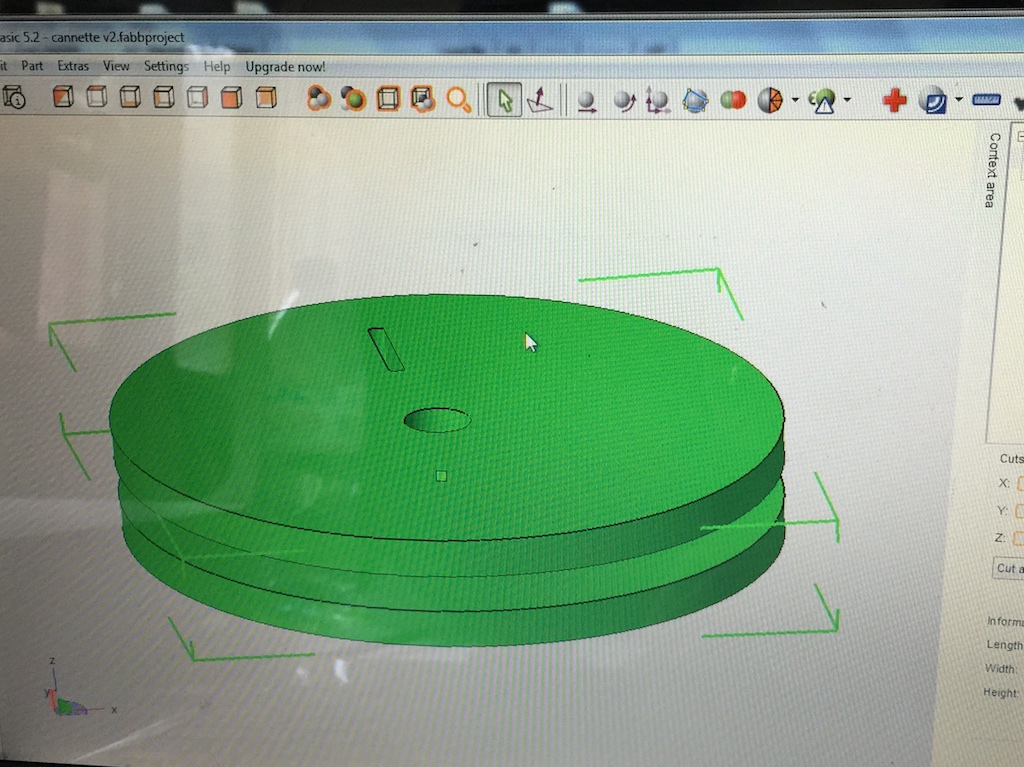Zoom to selected parts green sphere icon
Image resolution: width=1024 pixels, height=767 pixels.
[353, 99]
